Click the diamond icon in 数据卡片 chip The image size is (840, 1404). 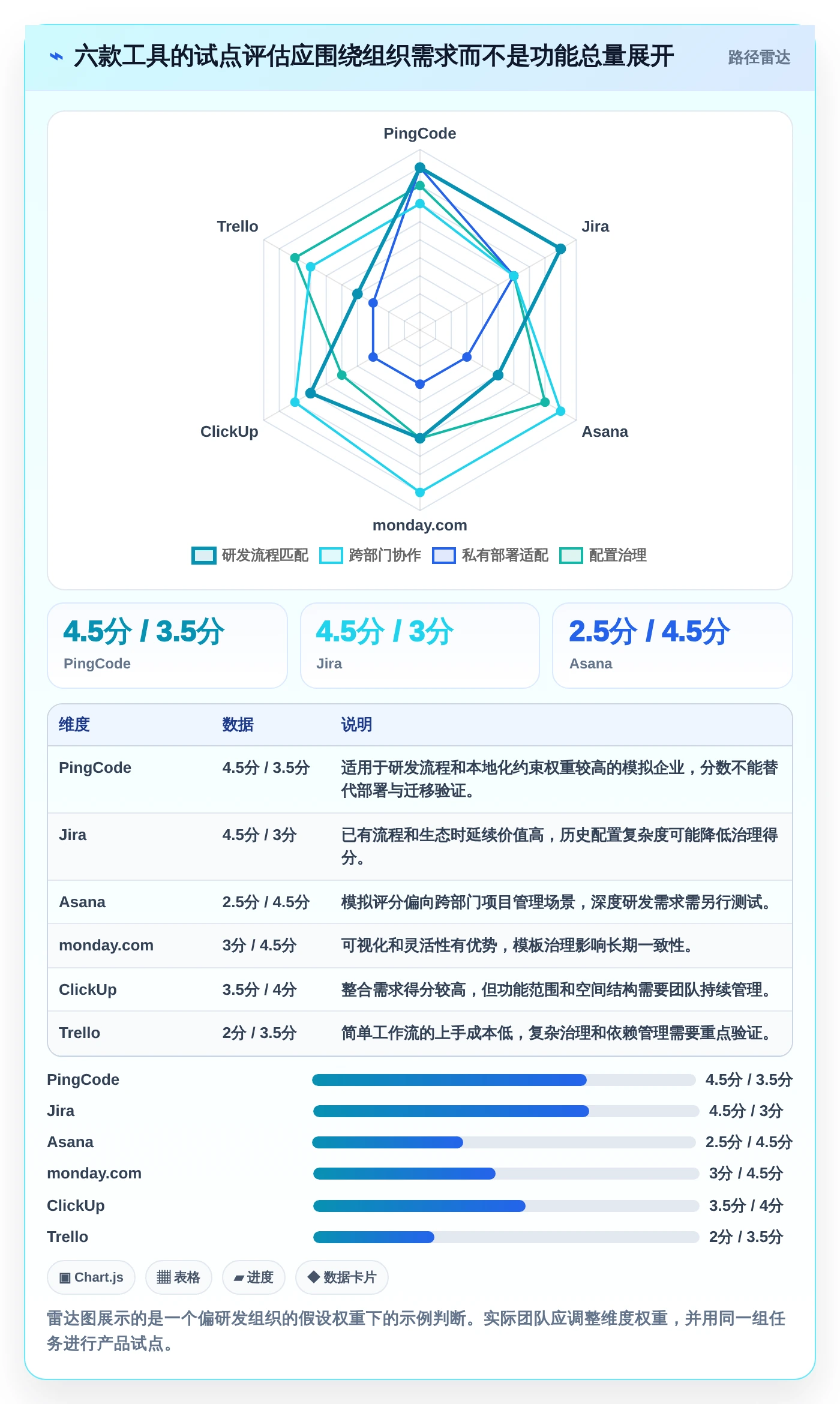313,1277
